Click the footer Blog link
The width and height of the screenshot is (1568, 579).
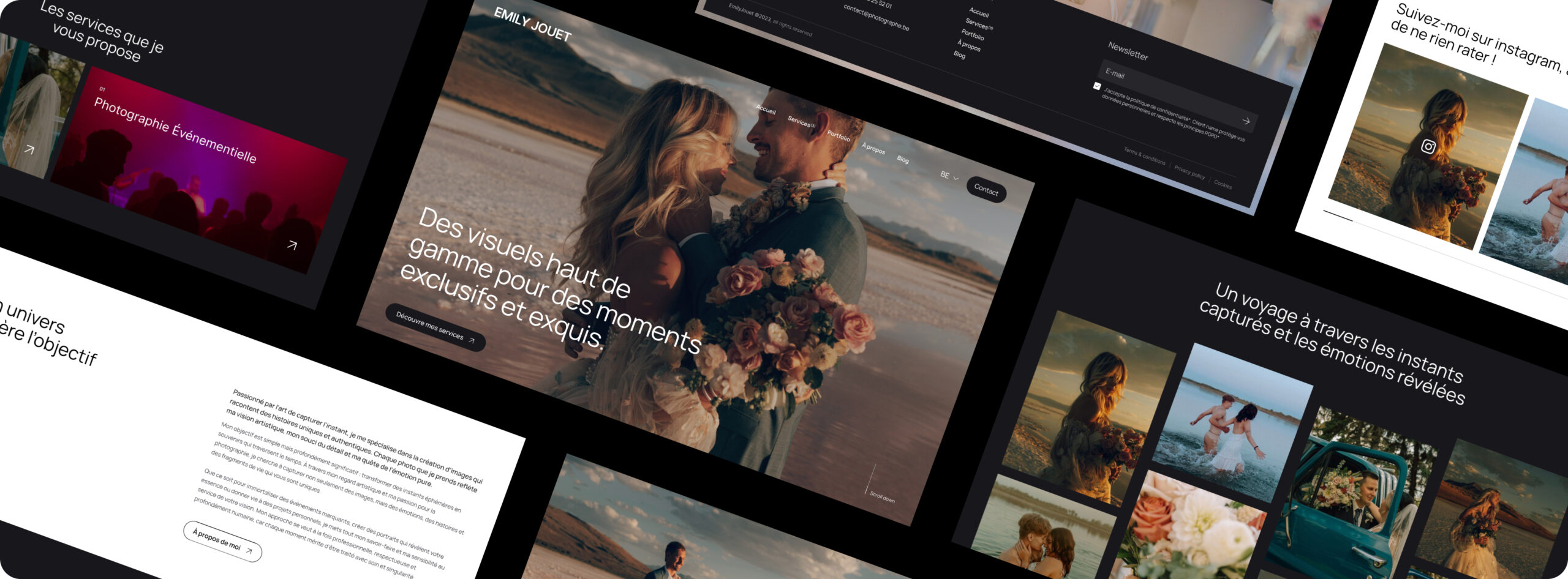coord(959,55)
